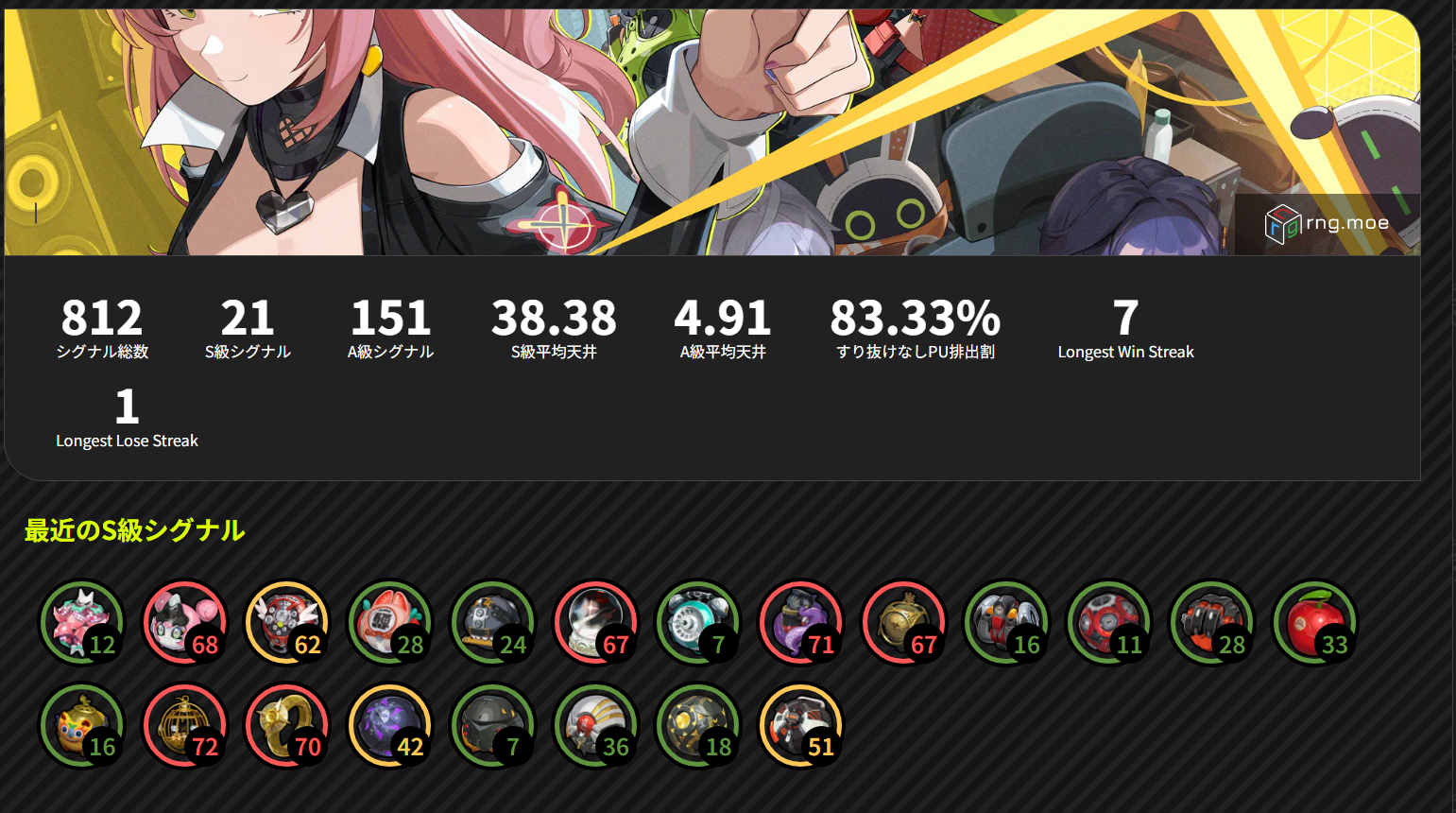Select the purple orb signal icon showing 42
This screenshot has width=1456, height=813.
point(390,725)
